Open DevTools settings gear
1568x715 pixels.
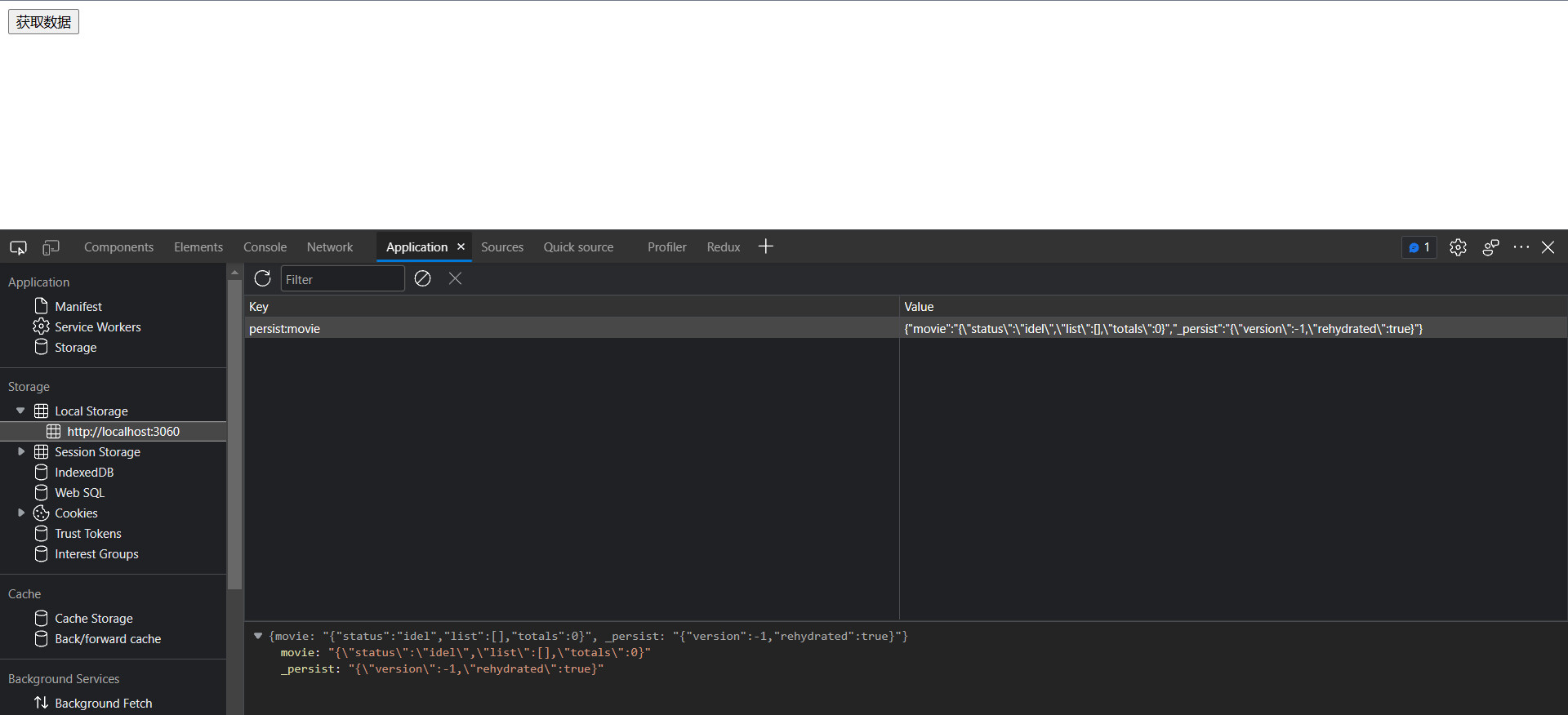point(1458,247)
